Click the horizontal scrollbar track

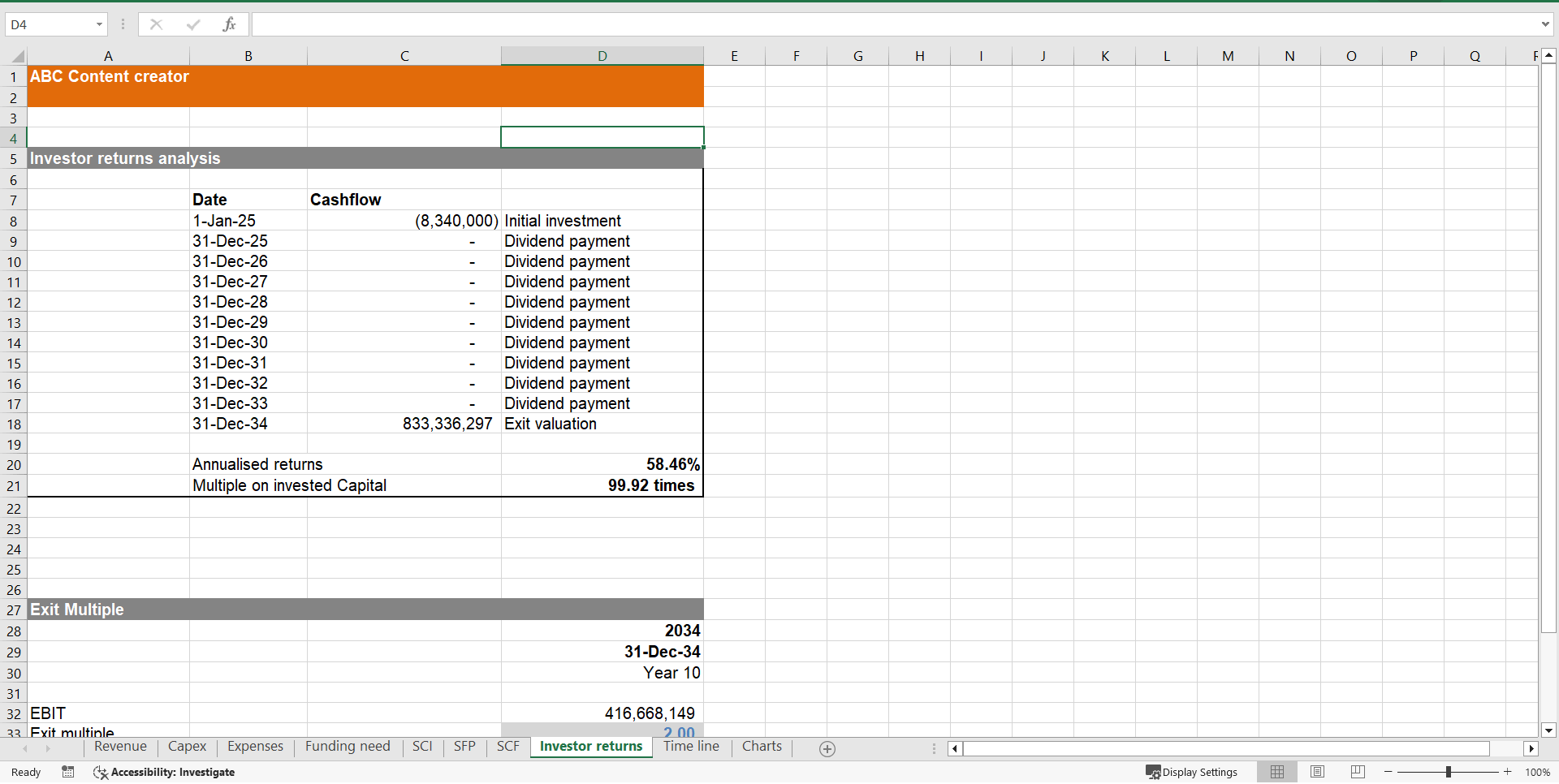(1242, 749)
